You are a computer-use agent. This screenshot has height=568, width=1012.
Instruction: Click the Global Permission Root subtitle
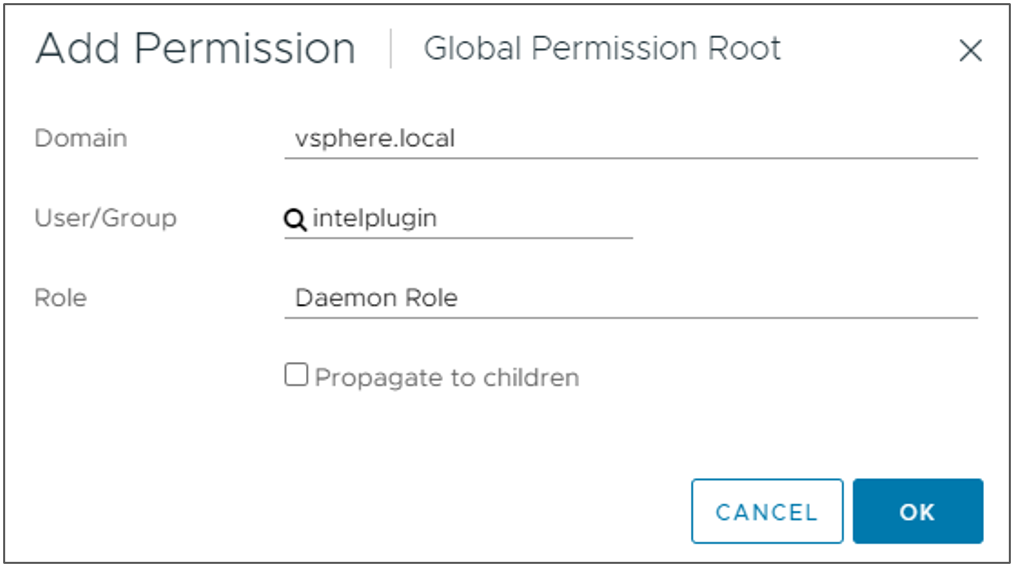[602, 49]
